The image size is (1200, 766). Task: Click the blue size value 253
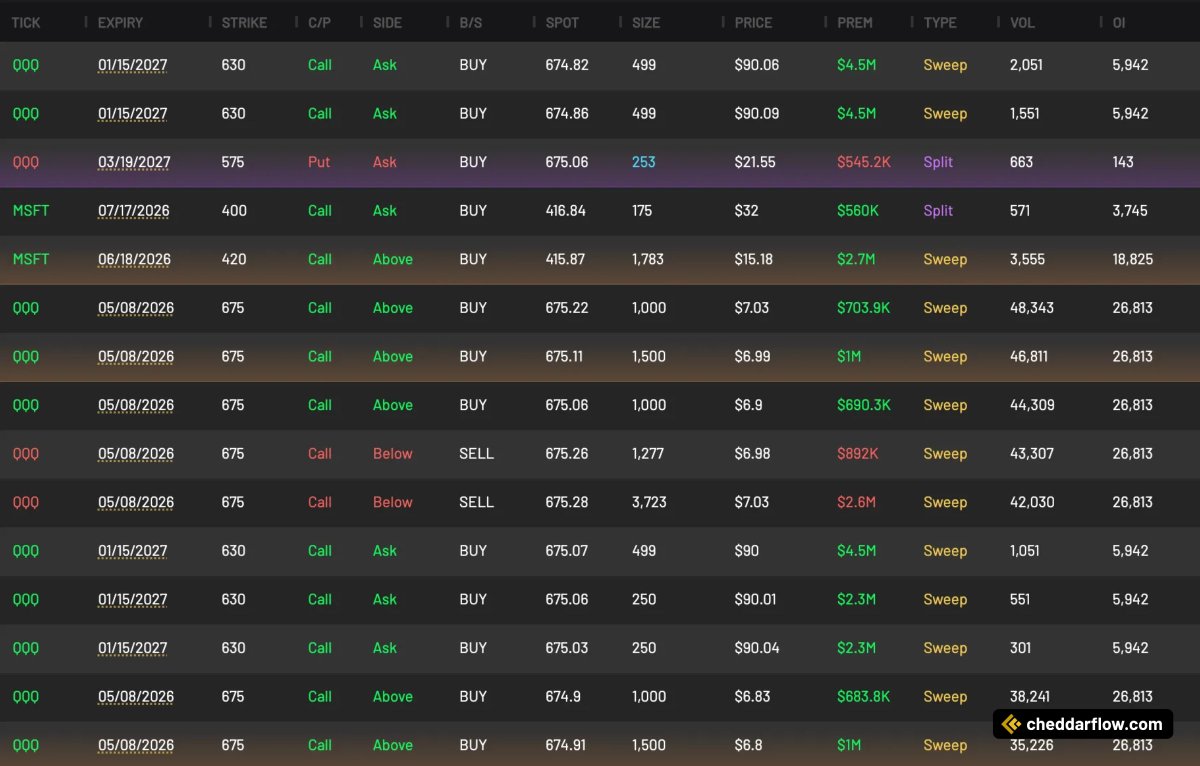pos(644,162)
